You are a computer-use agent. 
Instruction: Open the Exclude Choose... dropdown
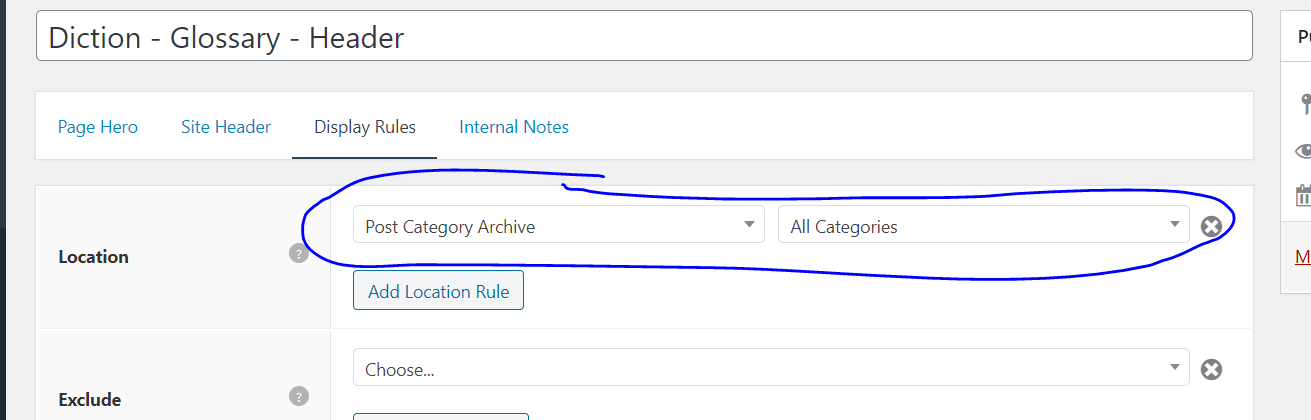tap(771, 367)
